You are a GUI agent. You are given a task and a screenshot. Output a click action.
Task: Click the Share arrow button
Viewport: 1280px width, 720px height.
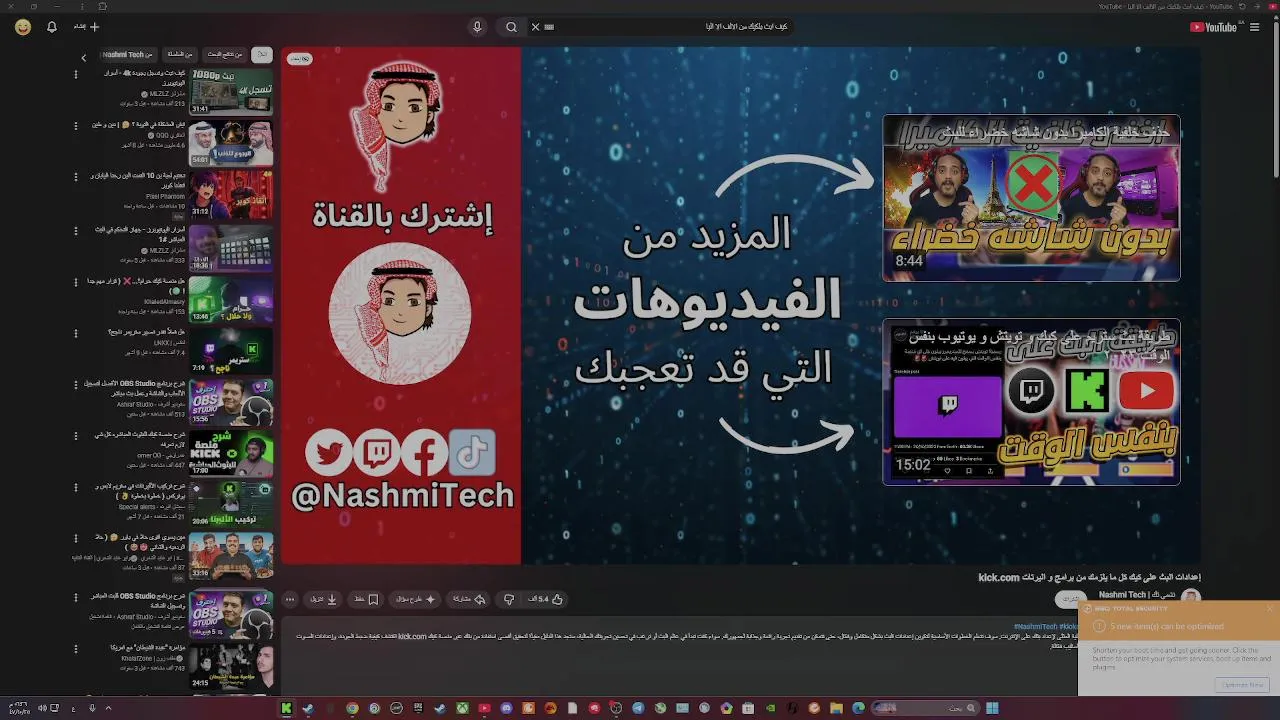pyautogui.click(x=469, y=599)
